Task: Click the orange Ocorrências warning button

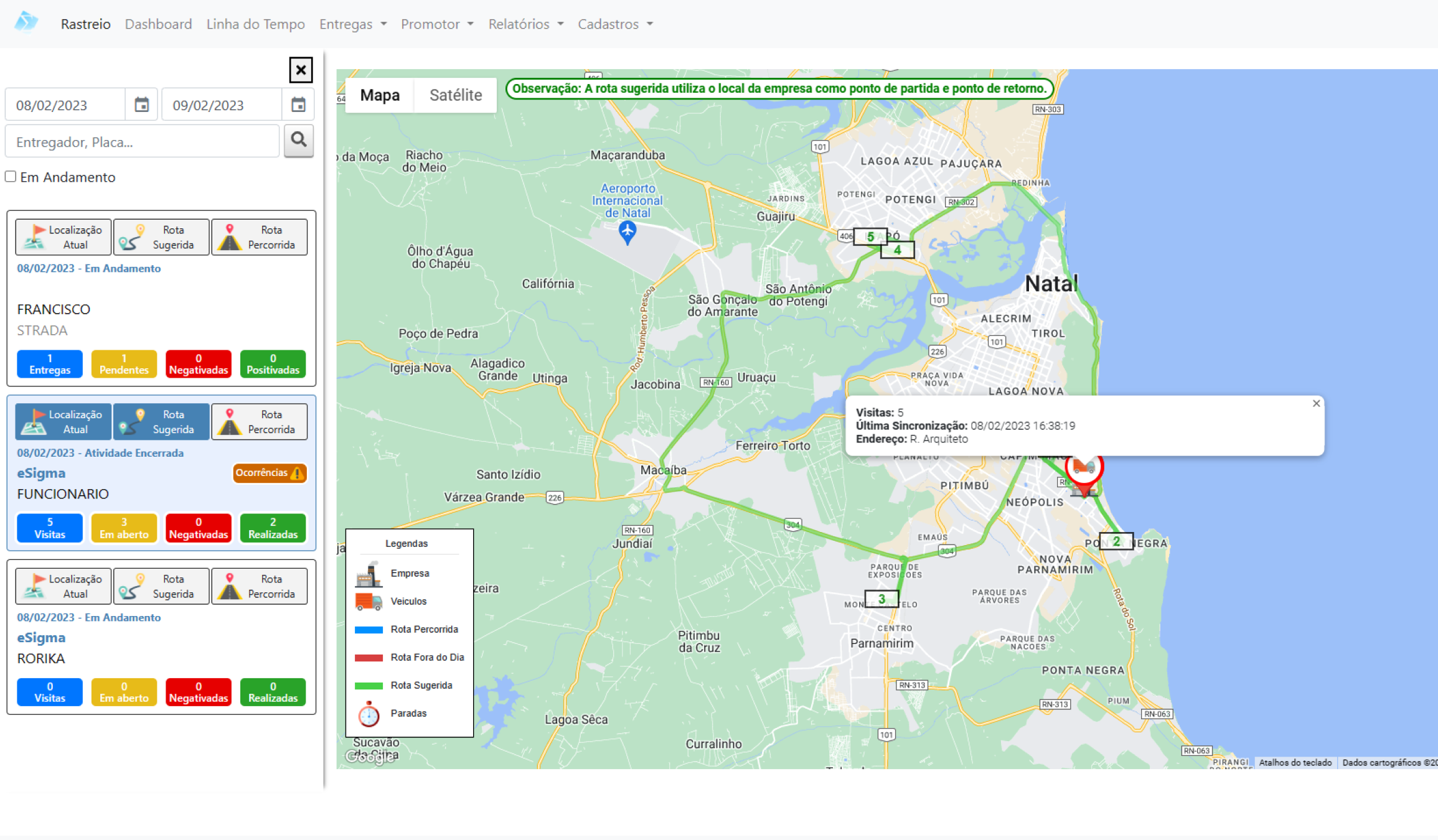Action: tap(270, 473)
